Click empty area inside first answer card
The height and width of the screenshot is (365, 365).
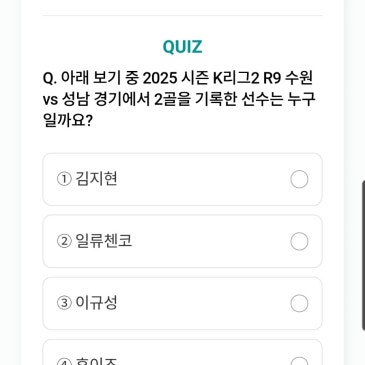pyautogui.click(x=203, y=179)
